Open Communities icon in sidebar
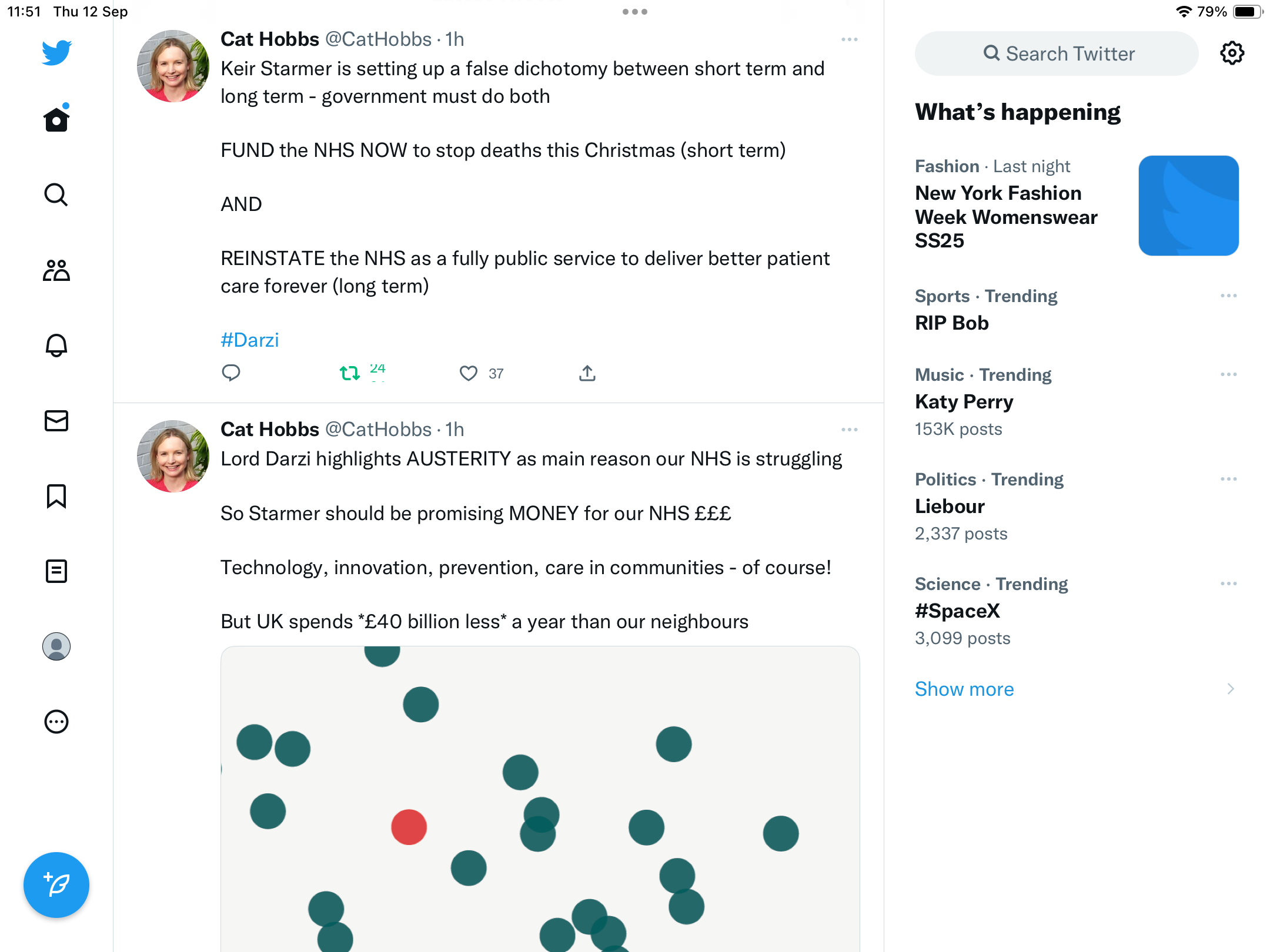Screen dimensions: 1270x952 click(56, 270)
